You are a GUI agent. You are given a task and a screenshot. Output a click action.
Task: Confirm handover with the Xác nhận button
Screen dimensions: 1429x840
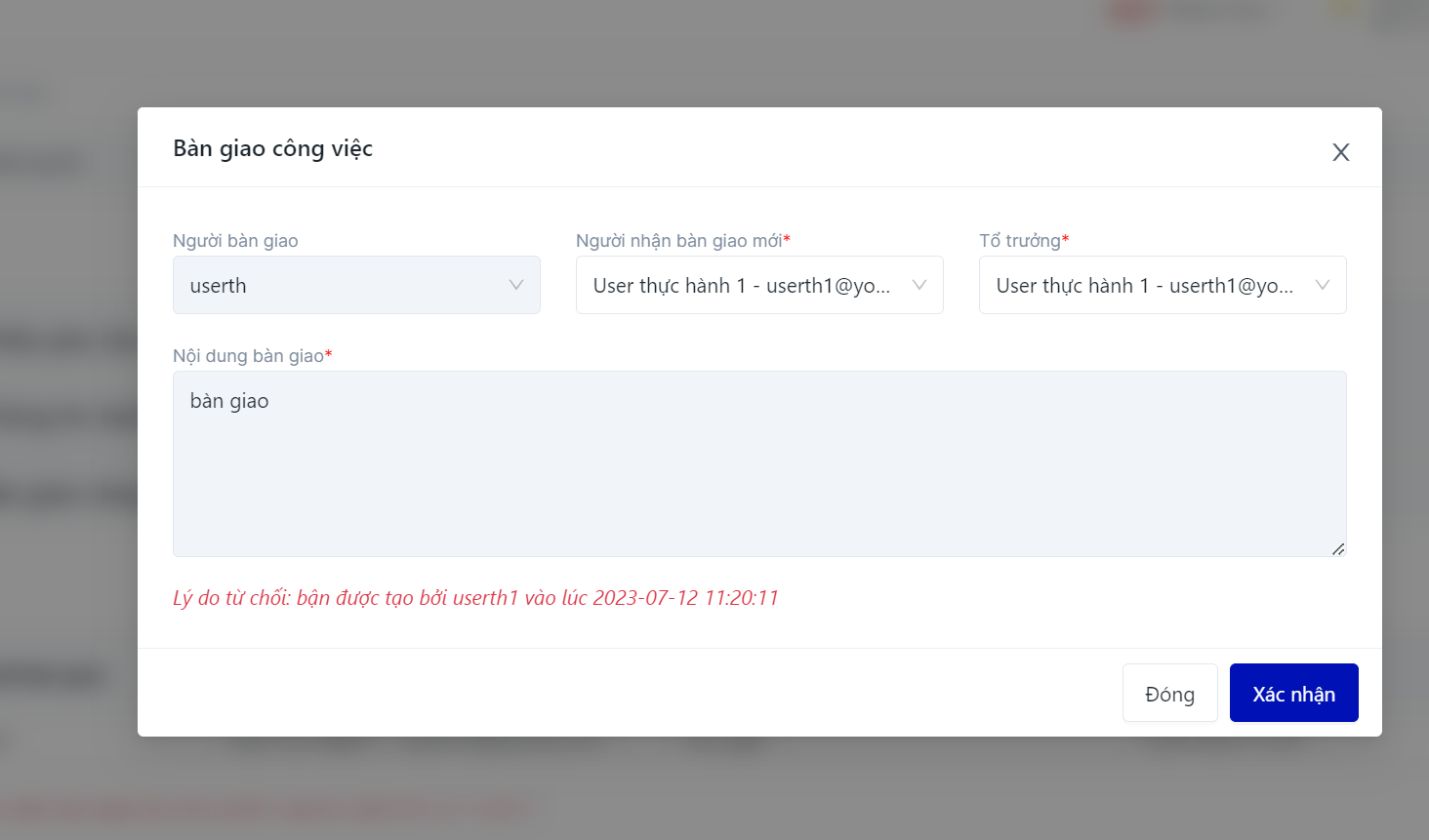(1293, 694)
